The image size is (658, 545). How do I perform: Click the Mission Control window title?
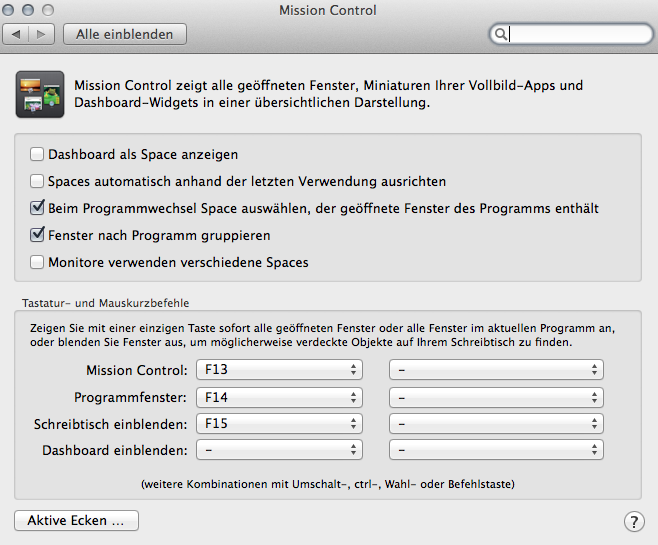point(328,10)
